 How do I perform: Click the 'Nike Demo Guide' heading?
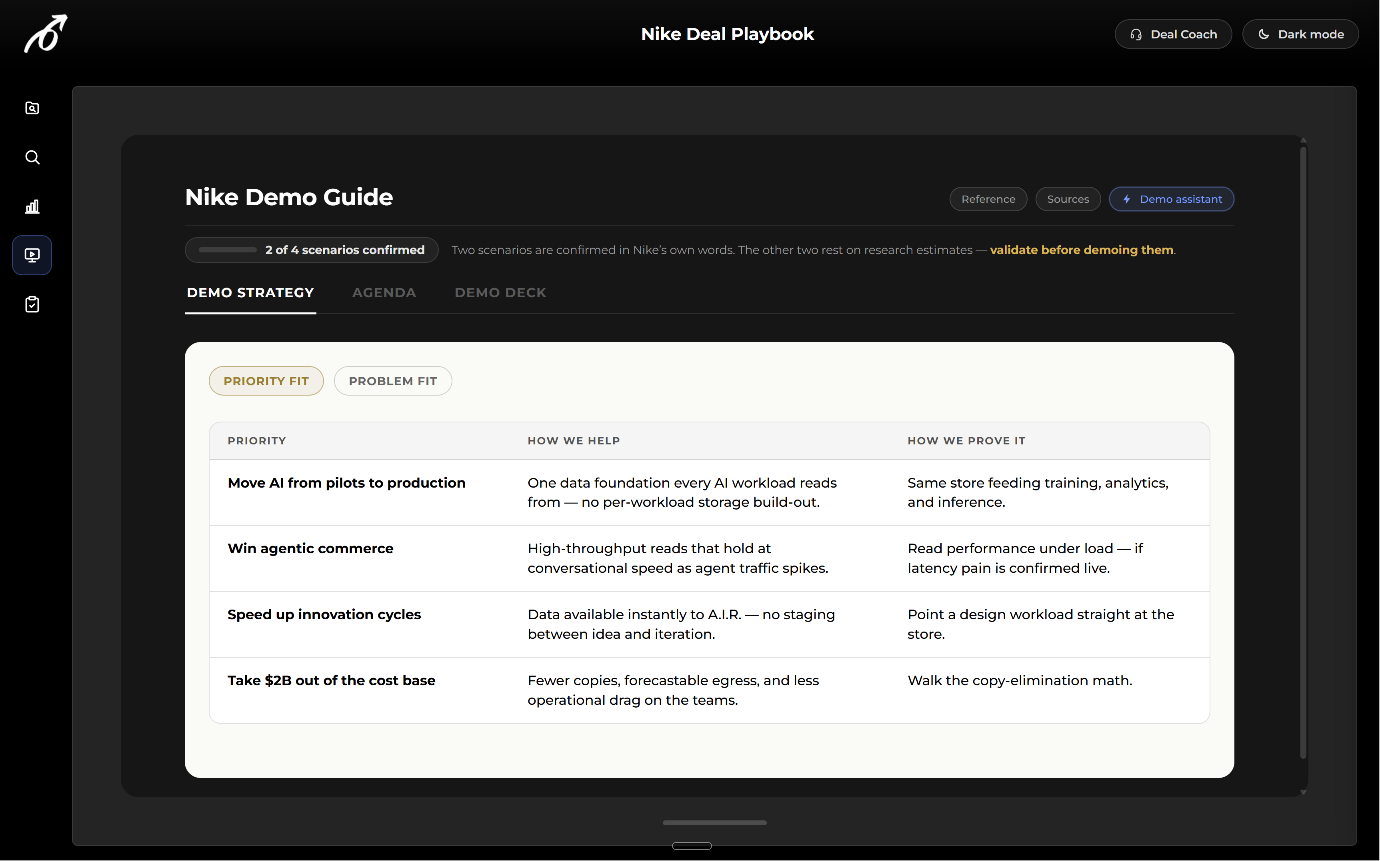(289, 197)
